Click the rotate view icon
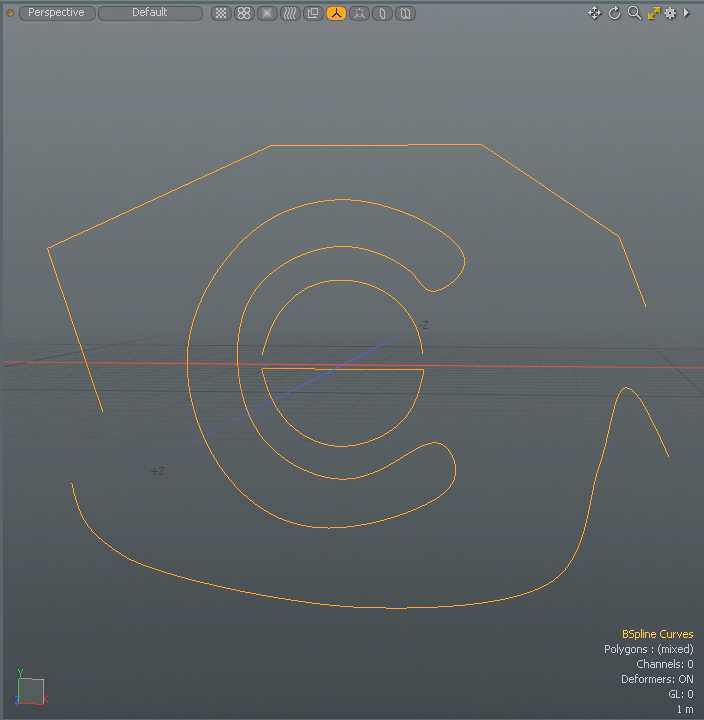The width and height of the screenshot is (704, 720). click(x=615, y=13)
